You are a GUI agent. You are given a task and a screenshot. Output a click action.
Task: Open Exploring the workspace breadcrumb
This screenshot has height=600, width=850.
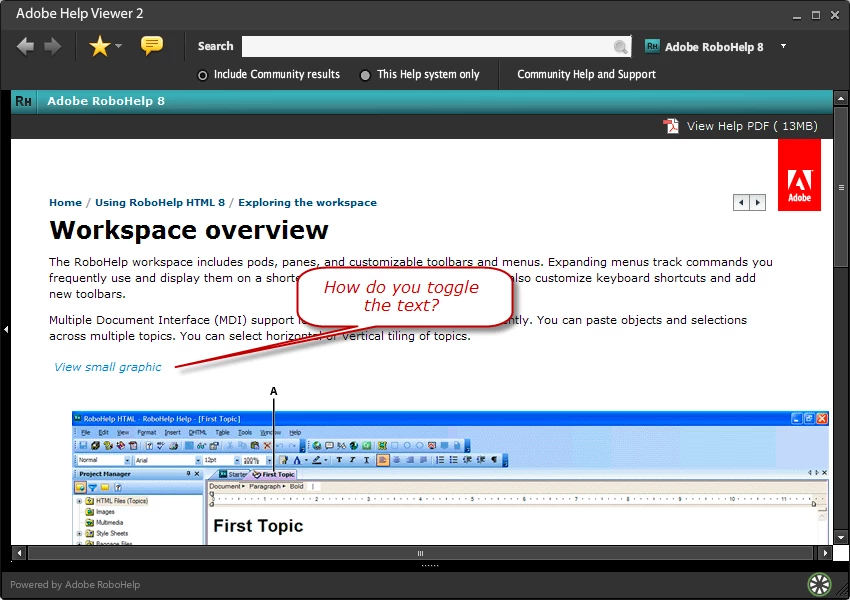click(x=307, y=202)
